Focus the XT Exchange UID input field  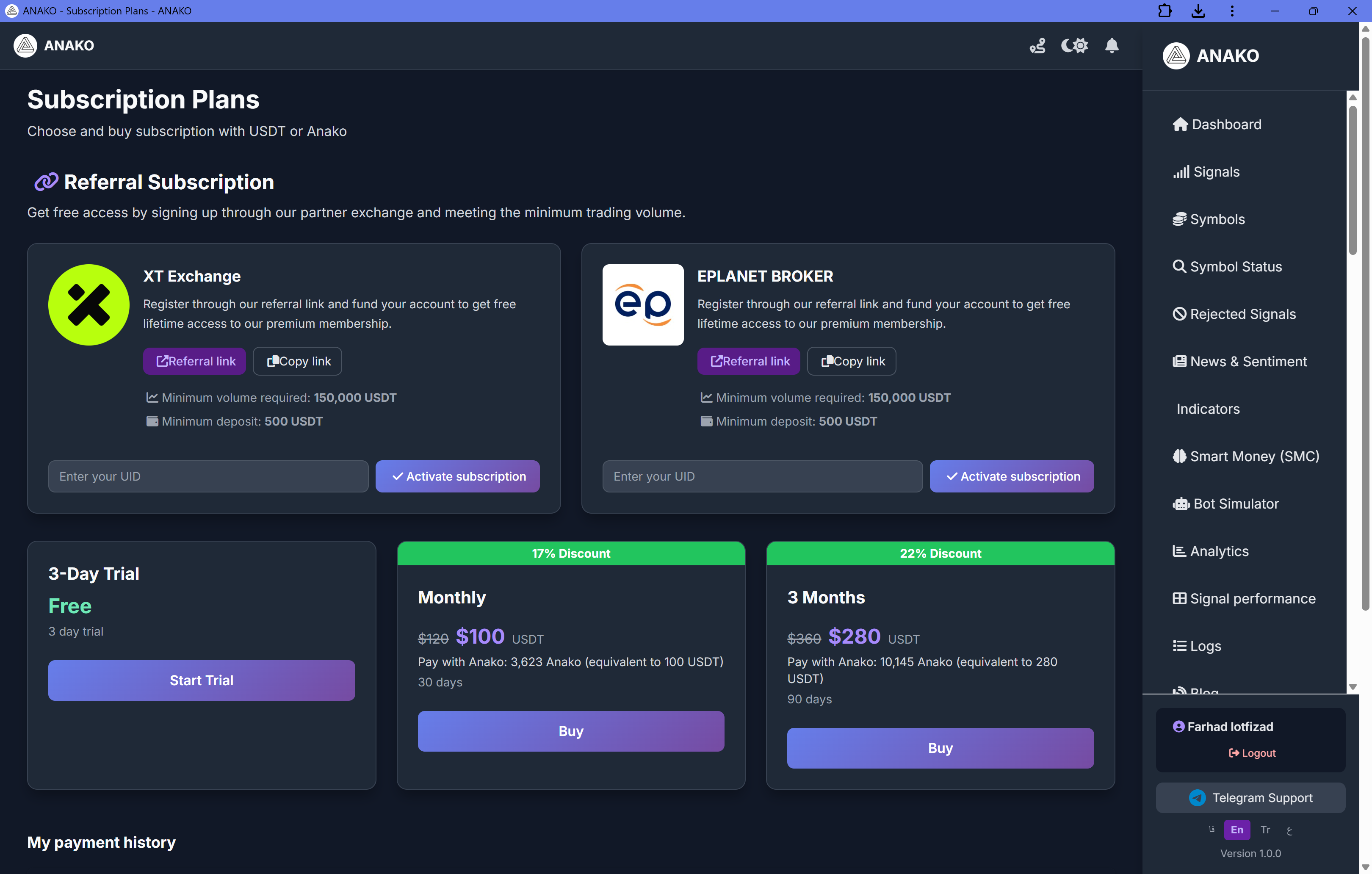click(208, 476)
